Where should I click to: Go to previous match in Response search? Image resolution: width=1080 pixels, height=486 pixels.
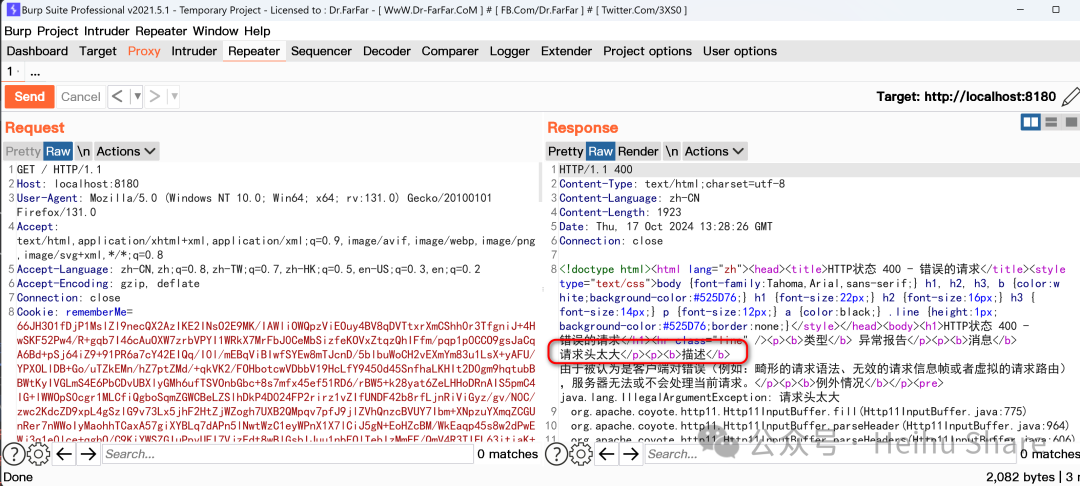606,454
